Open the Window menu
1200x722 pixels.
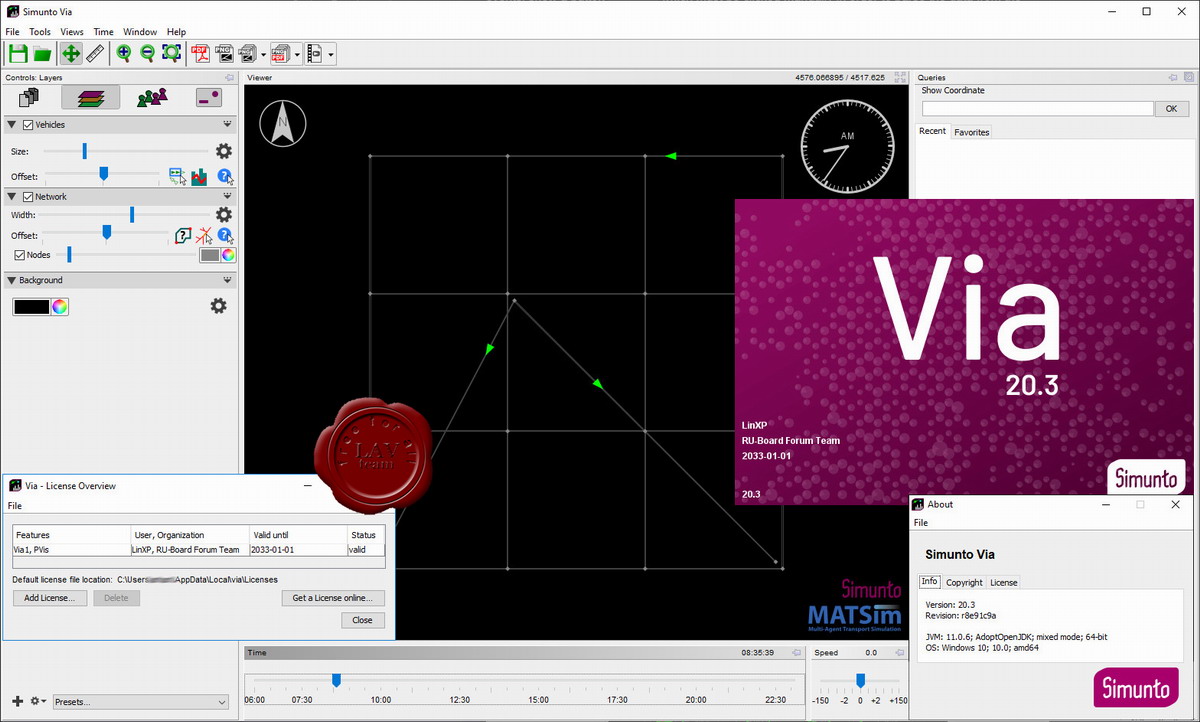(x=140, y=32)
